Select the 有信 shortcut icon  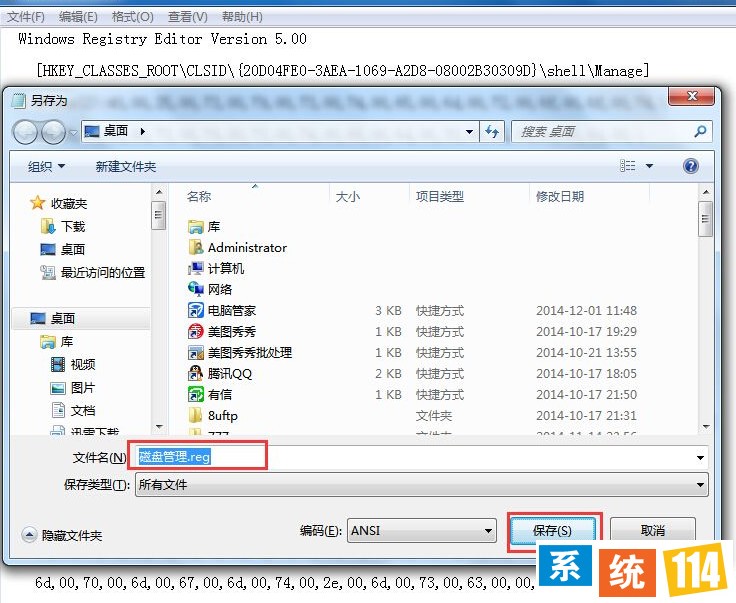[196, 394]
